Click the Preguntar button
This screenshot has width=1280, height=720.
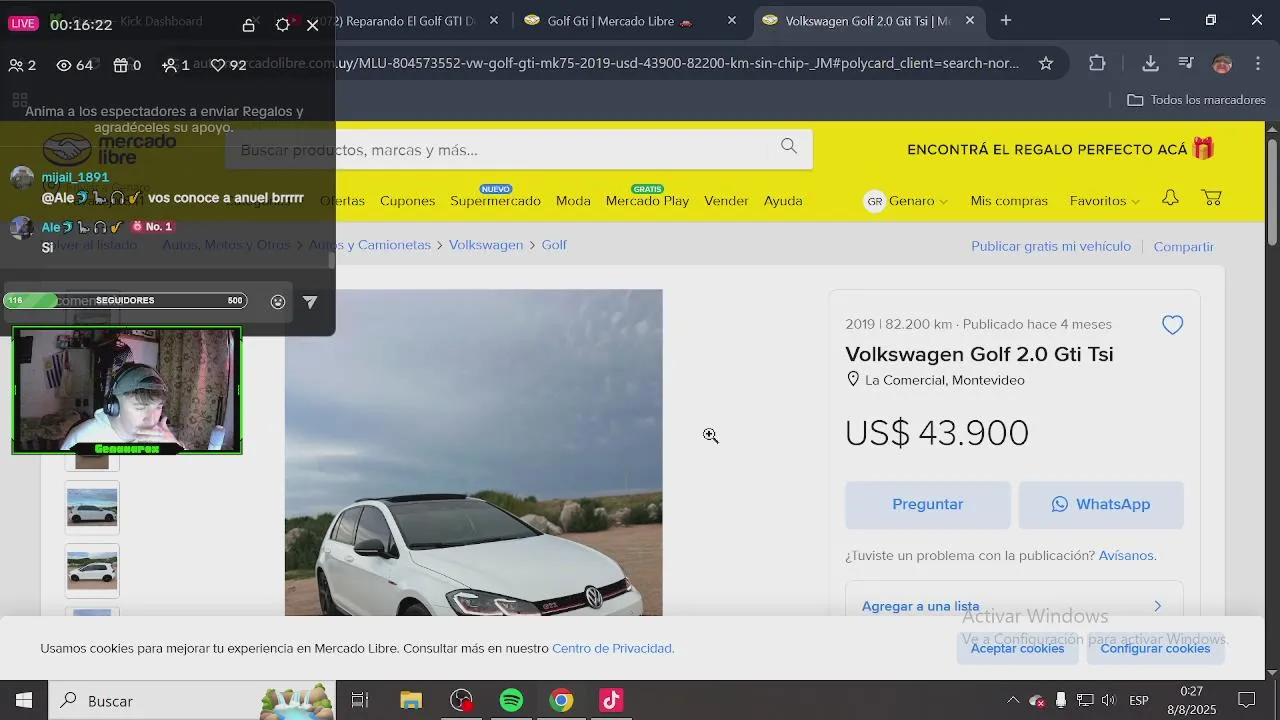click(x=928, y=505)
